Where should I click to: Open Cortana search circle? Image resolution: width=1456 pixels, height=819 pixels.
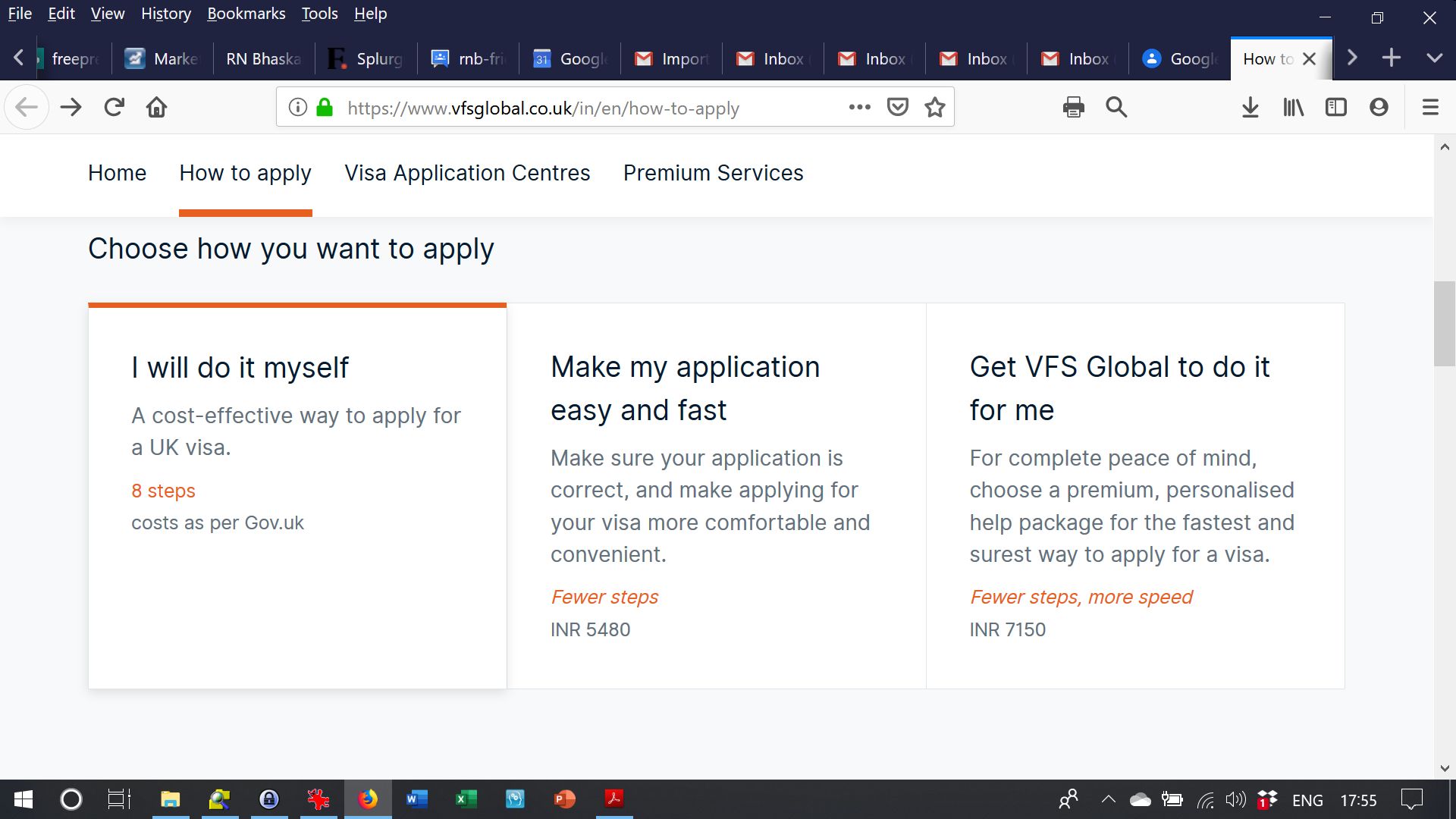coord(71,799)
